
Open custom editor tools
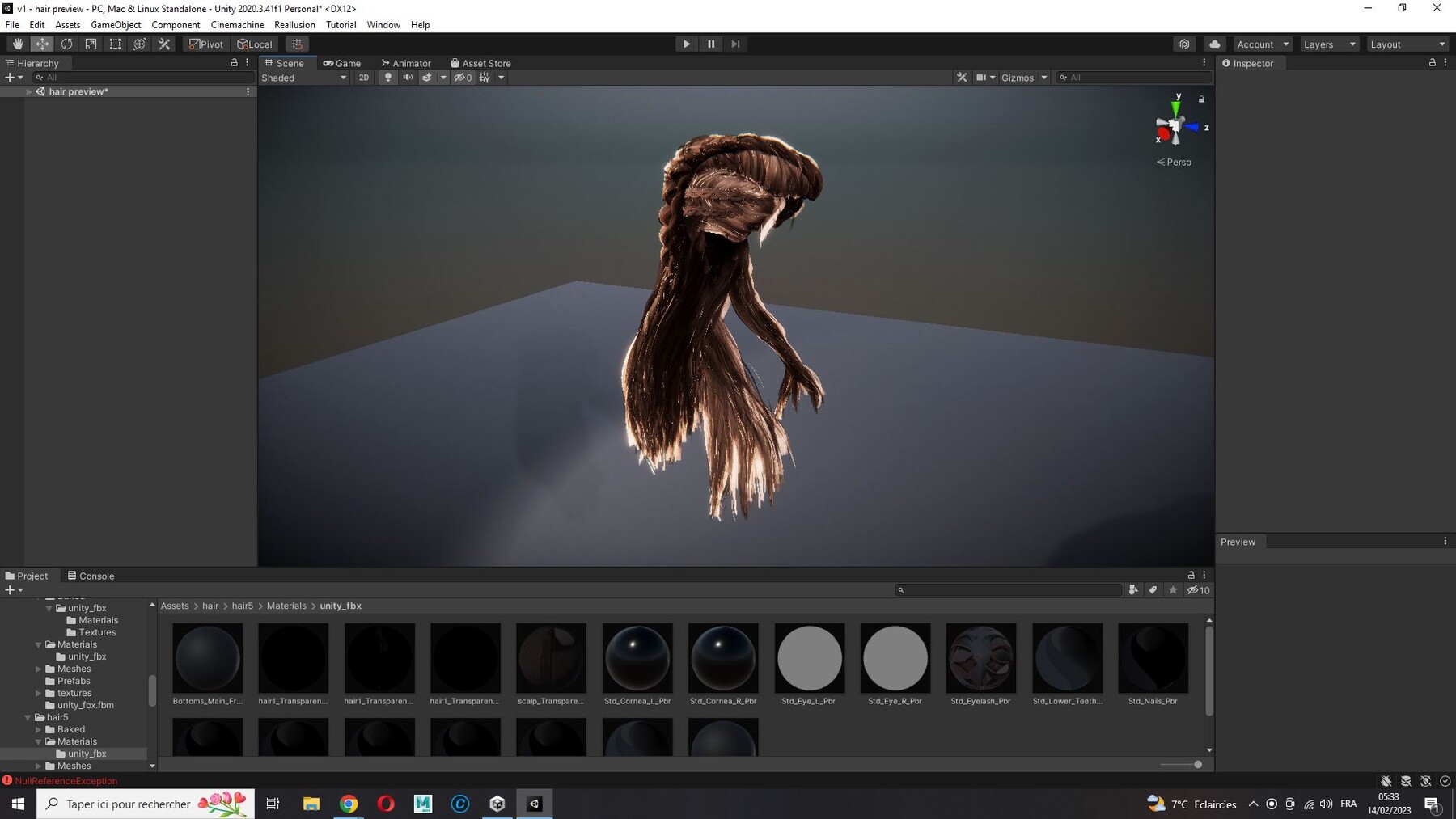click(x=164, y=44)
